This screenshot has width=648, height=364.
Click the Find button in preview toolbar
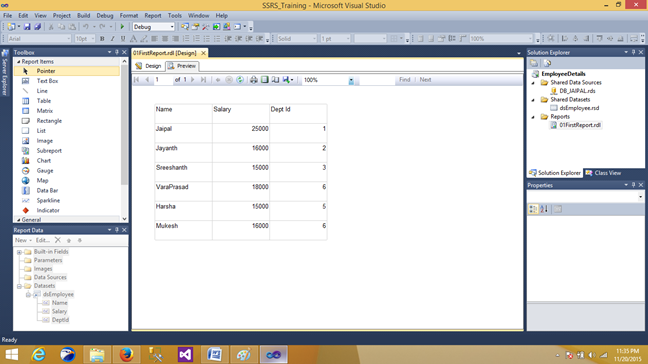click(405, 80)
